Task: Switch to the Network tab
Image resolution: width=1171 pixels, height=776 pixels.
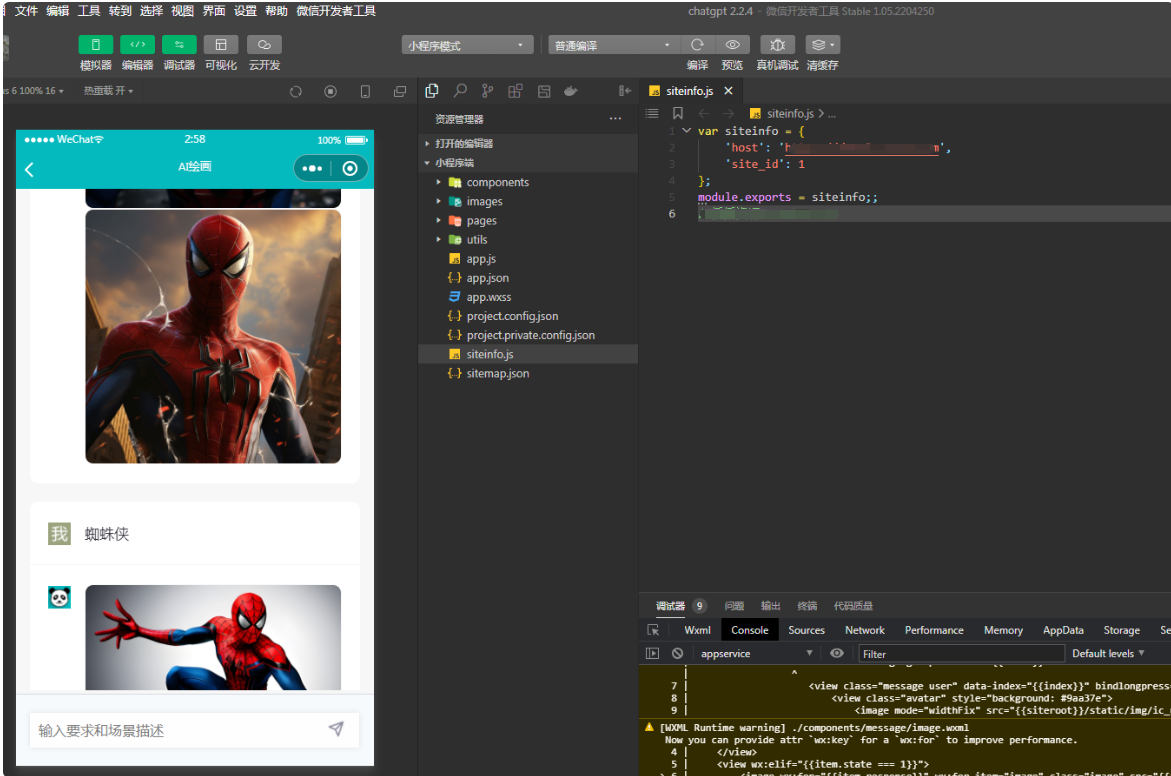Action: [x=864, y=630]
